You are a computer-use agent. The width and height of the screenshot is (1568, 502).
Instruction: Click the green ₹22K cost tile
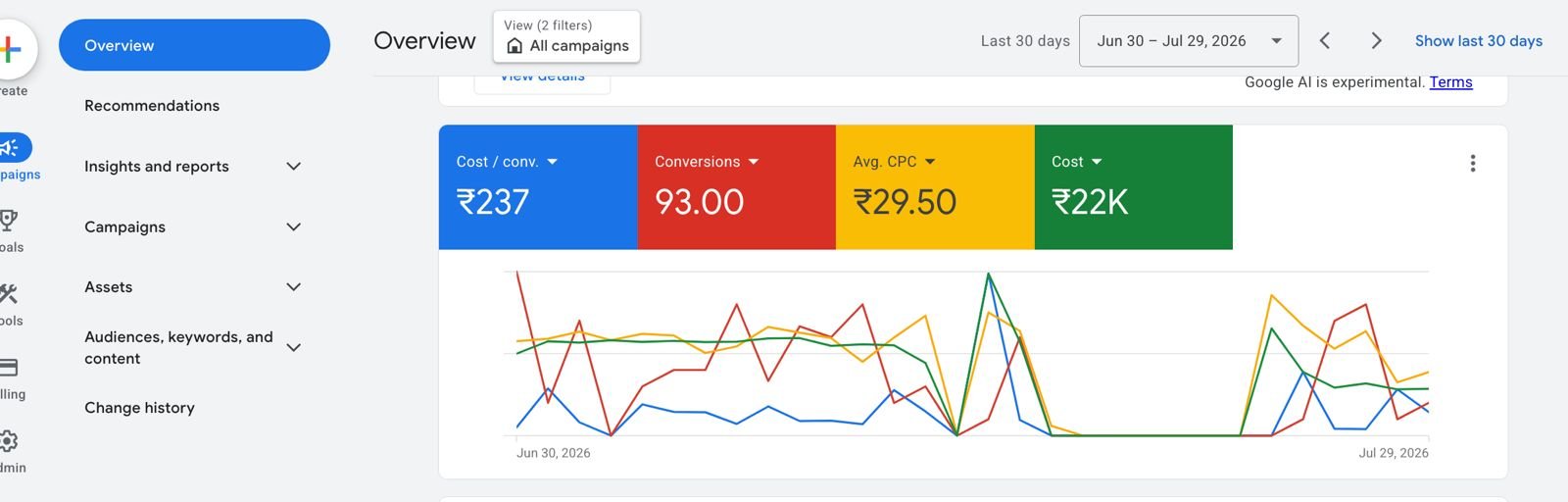tap(1134, 187)
